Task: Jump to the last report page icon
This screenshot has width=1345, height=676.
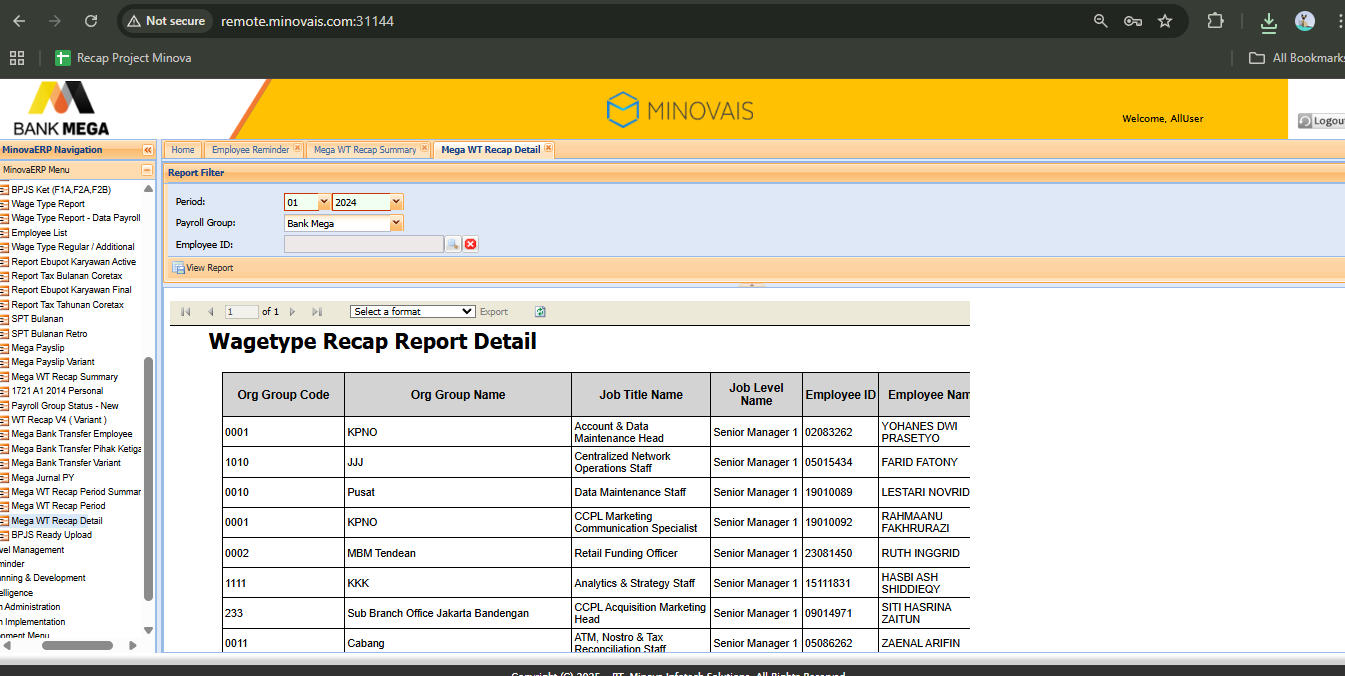Action: coord(318,312)
